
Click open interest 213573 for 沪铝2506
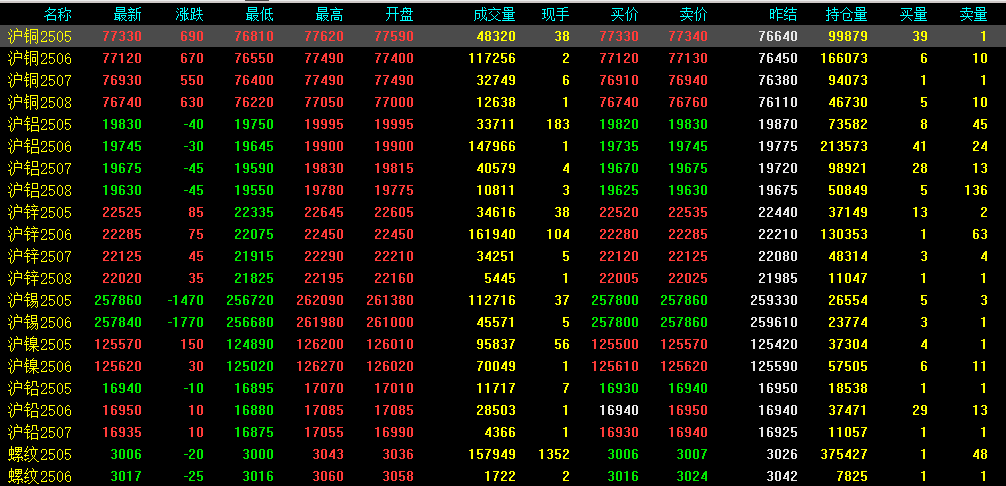[x=844, y=147]
